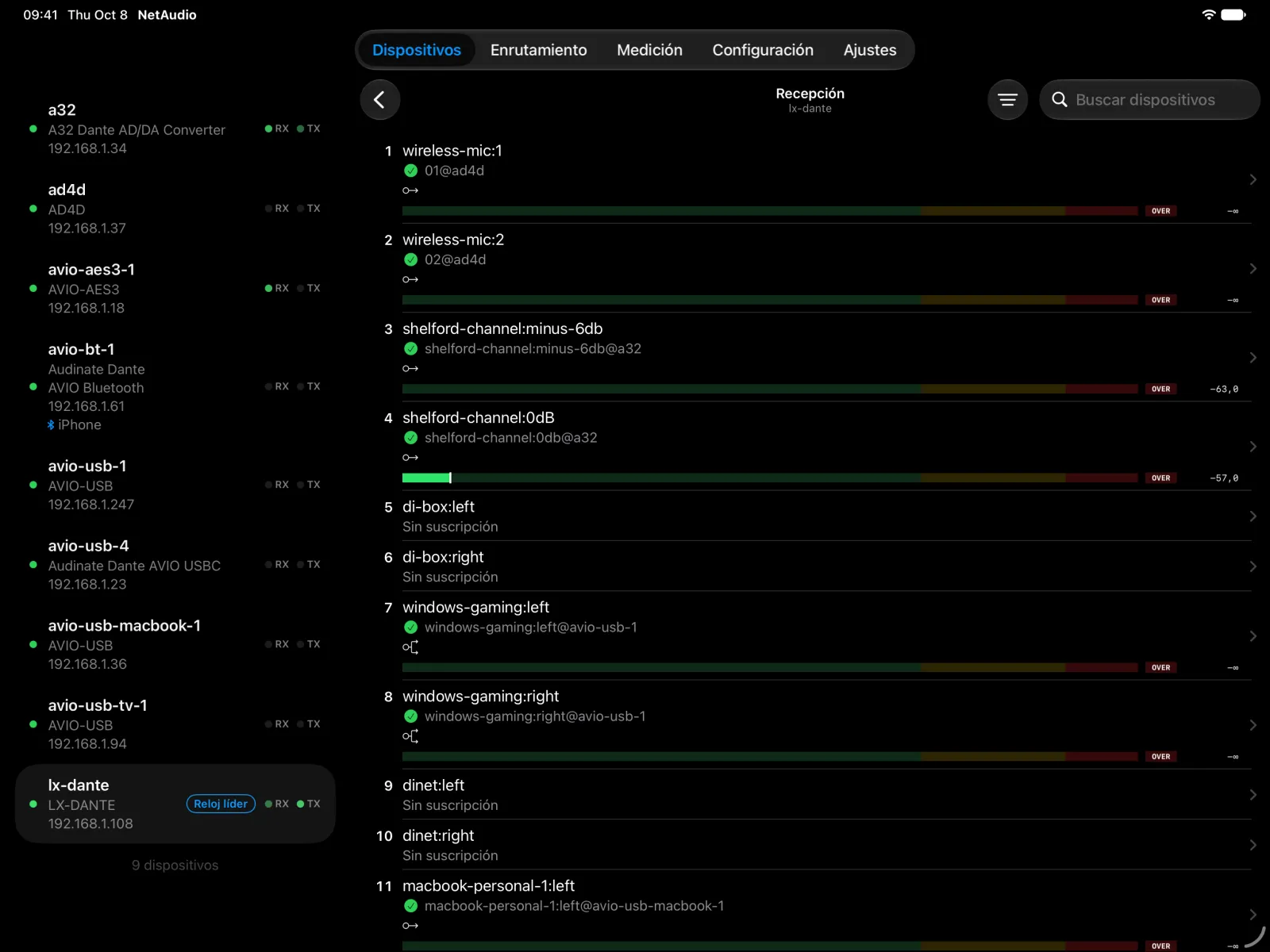Image resolution: width=1270 pixels, height=952 pixels.
Task: Open windows-gaming:left channel chevron
Action: point(1253,636)
